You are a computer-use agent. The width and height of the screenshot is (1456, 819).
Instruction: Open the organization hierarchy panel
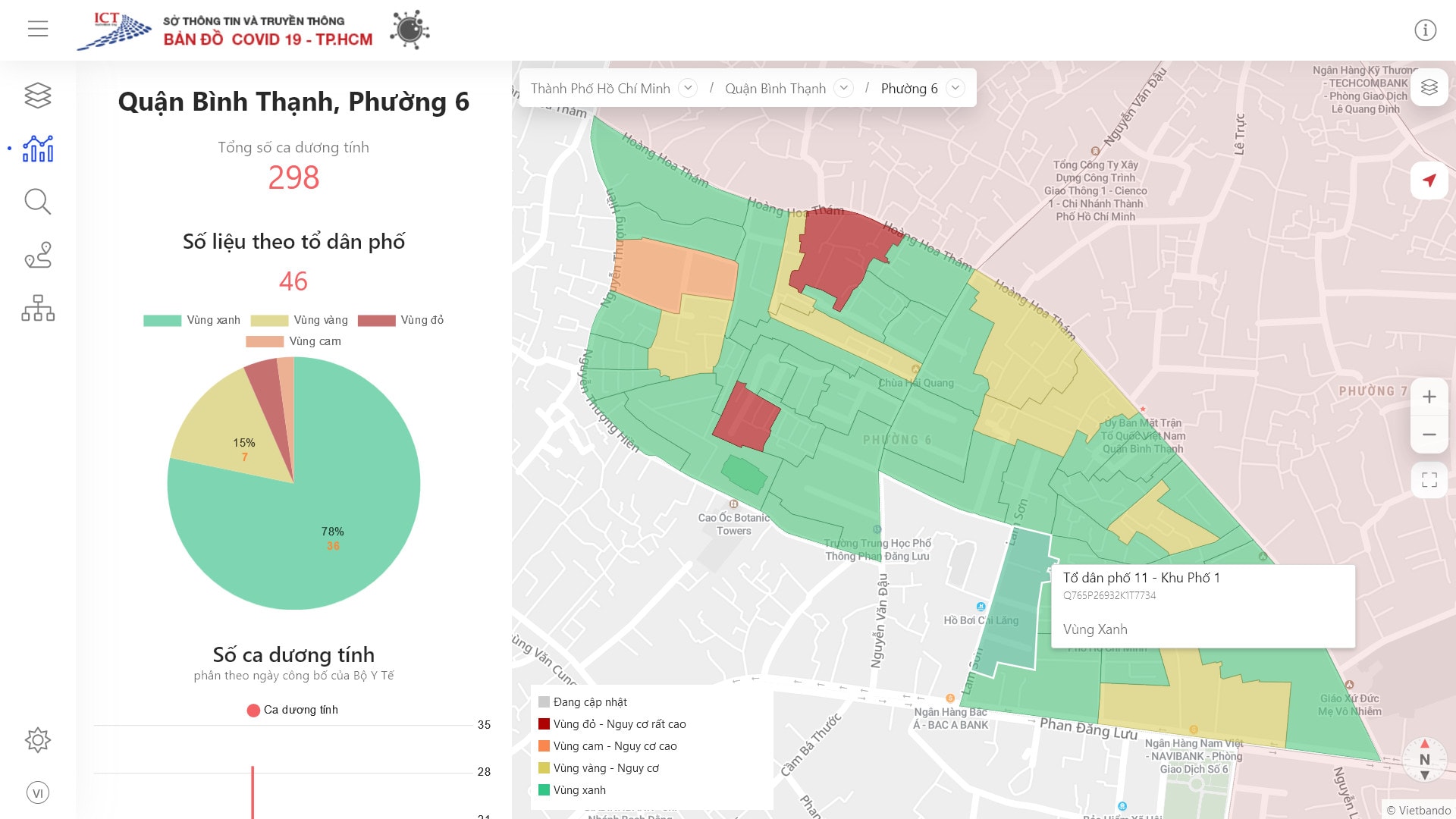pos(38,308)
